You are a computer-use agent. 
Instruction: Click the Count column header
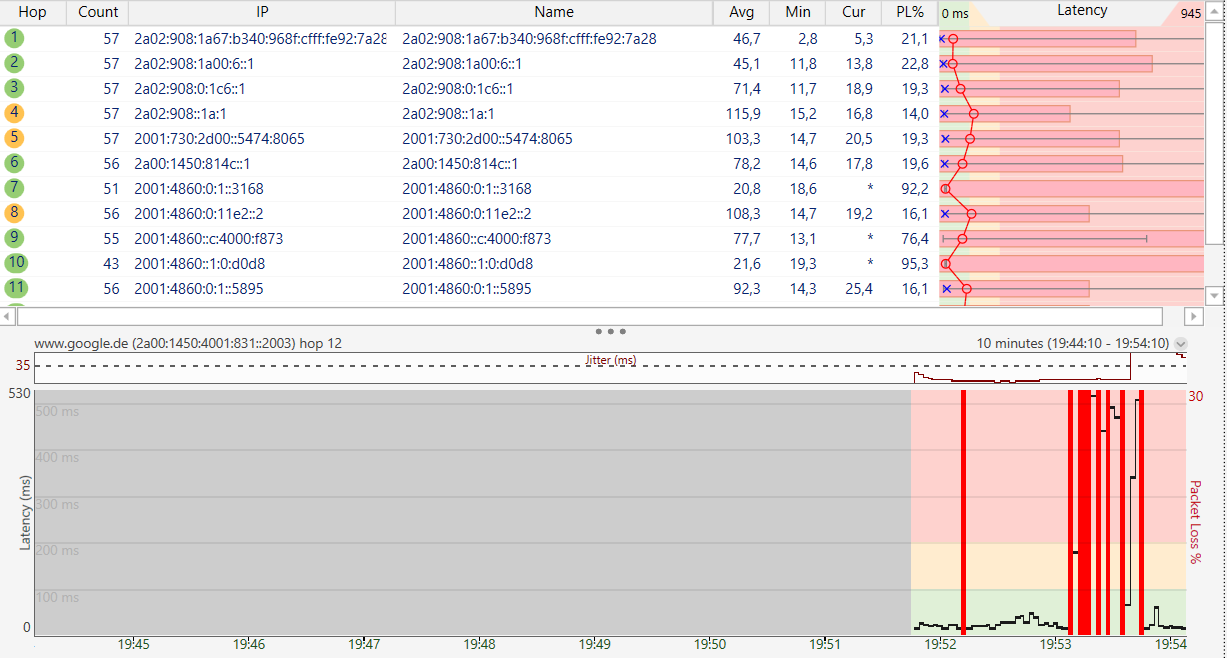[x=98, y=12]
